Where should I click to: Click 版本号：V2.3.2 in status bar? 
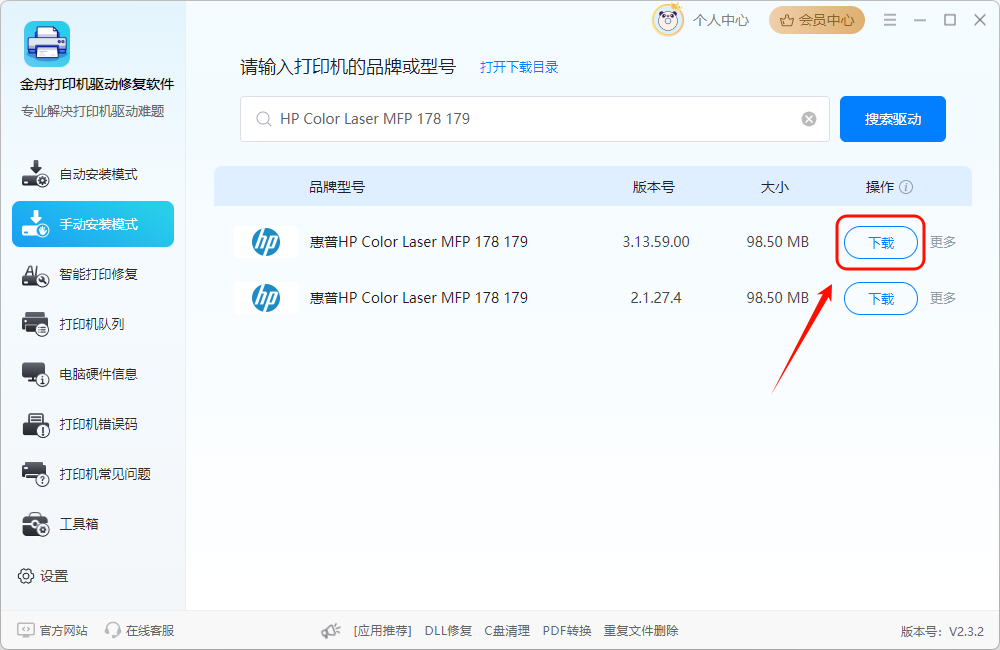point(942,632)
